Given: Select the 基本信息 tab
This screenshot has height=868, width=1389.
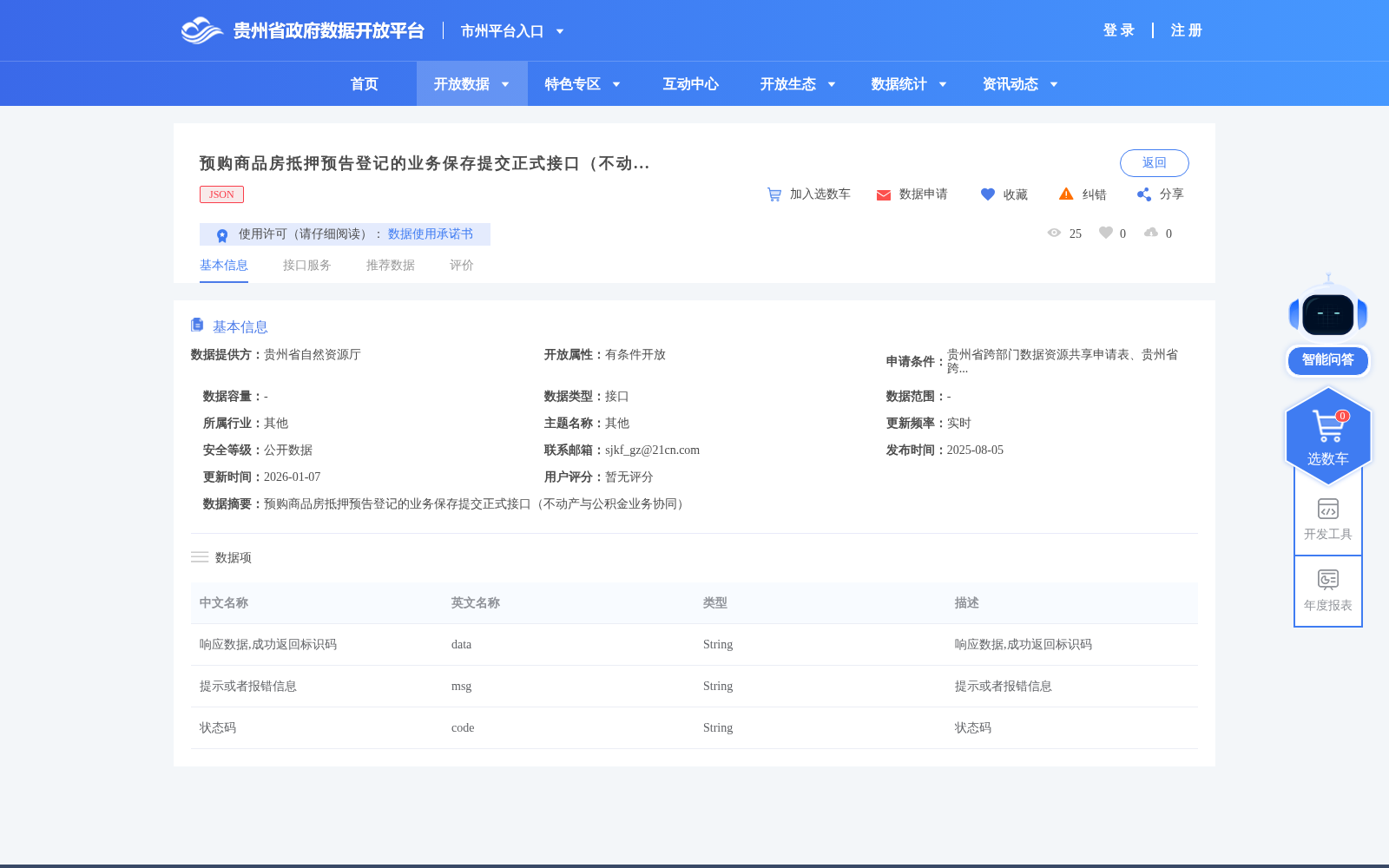Looking at the screenshot, I should (224, 266).
